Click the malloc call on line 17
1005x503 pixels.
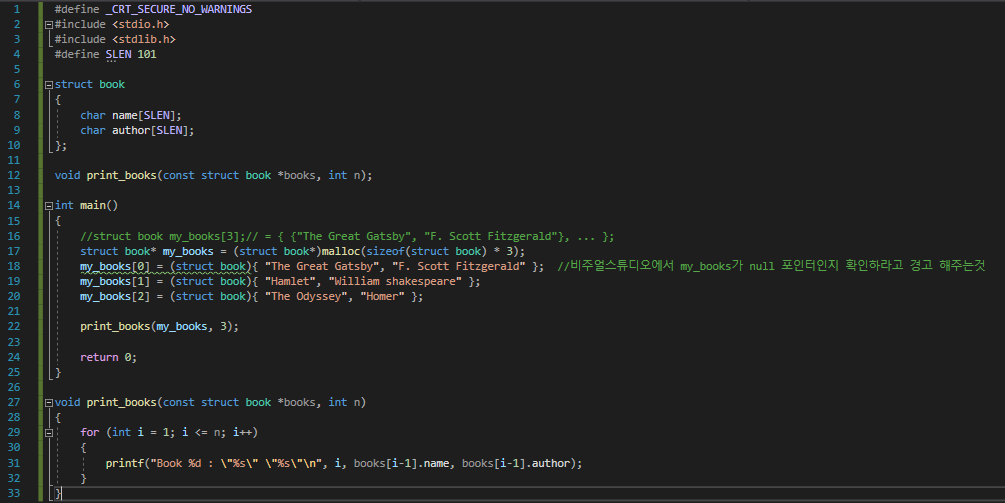click(x=341, y=251)
